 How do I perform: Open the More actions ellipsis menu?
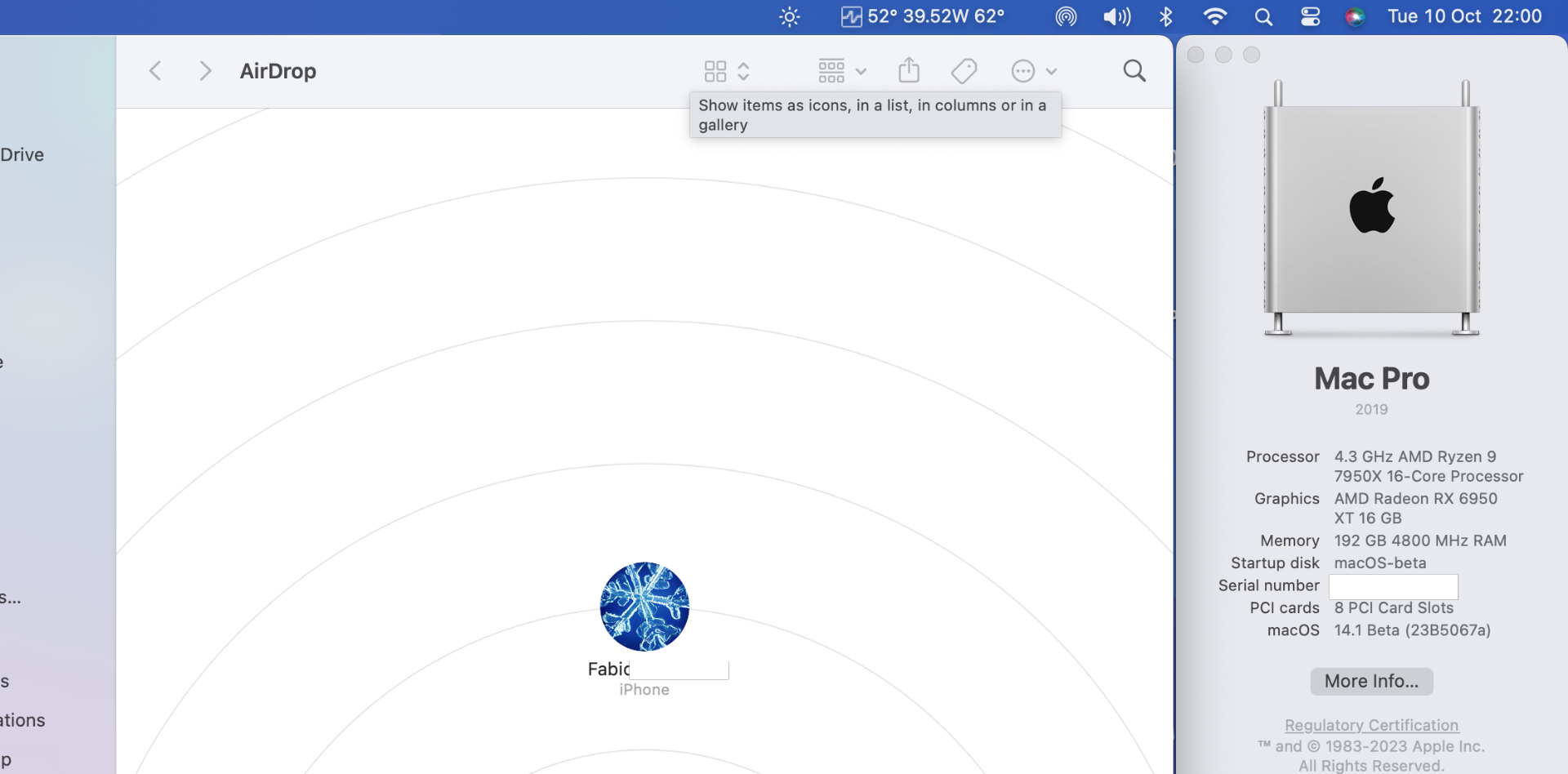tap(1034, 71)
